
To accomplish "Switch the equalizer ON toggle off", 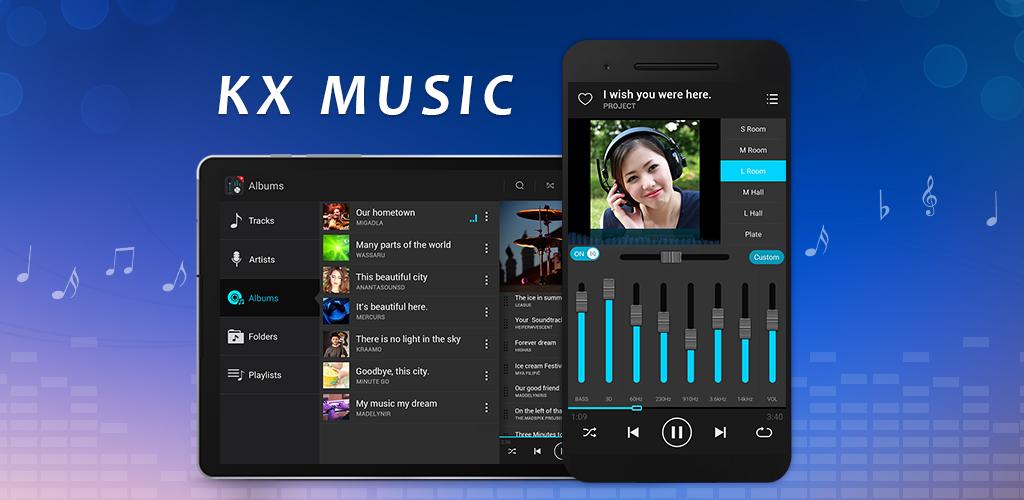I will [x=585, y=254].
